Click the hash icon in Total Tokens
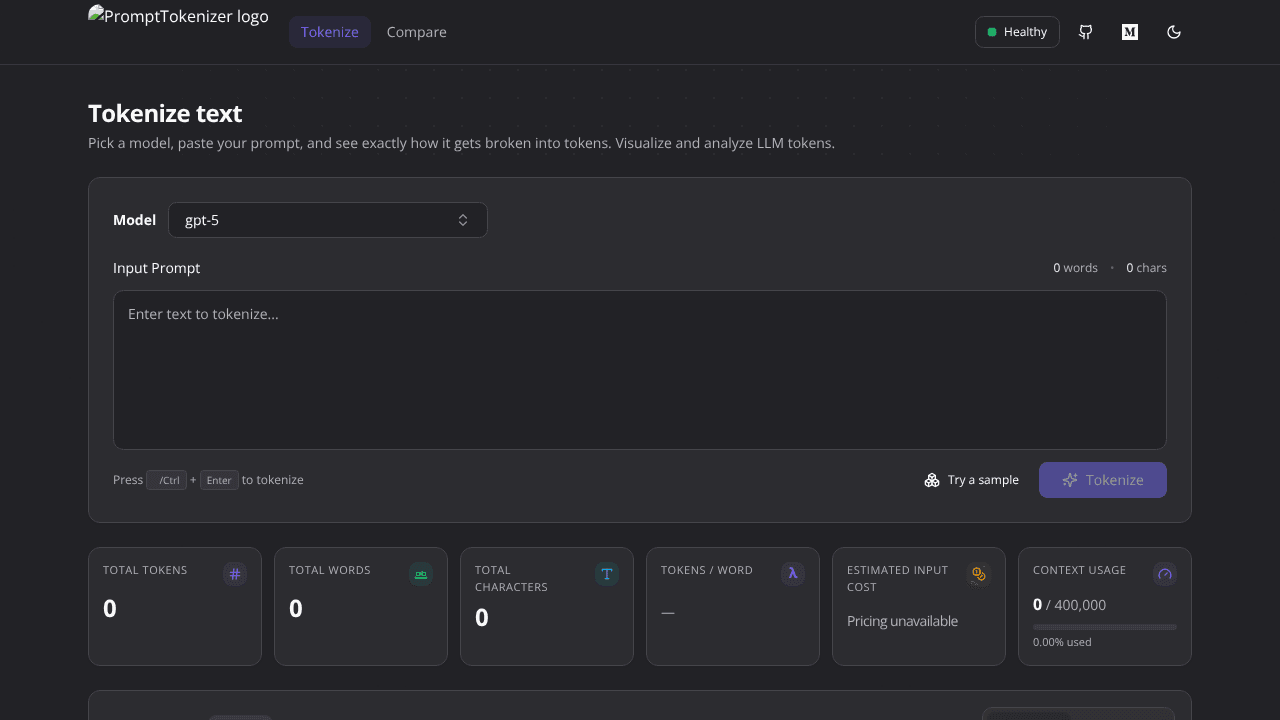1280x720 pixels. (x=235, y=574)
